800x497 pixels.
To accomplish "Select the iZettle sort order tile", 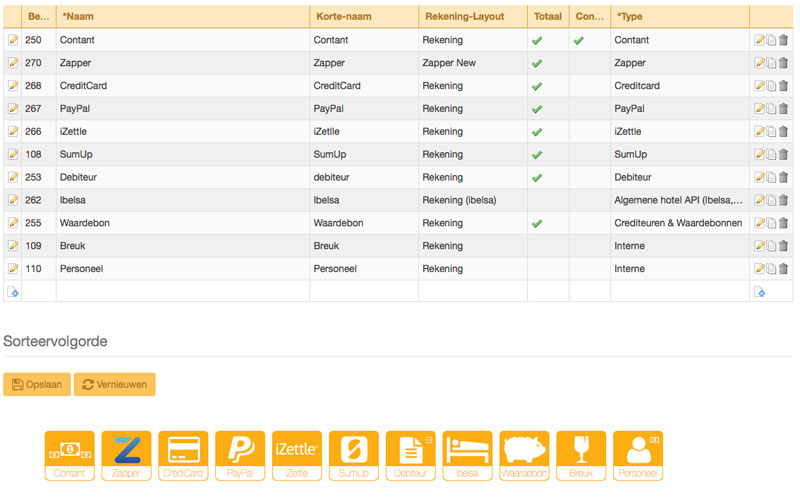I will click(x=297, y=455).
